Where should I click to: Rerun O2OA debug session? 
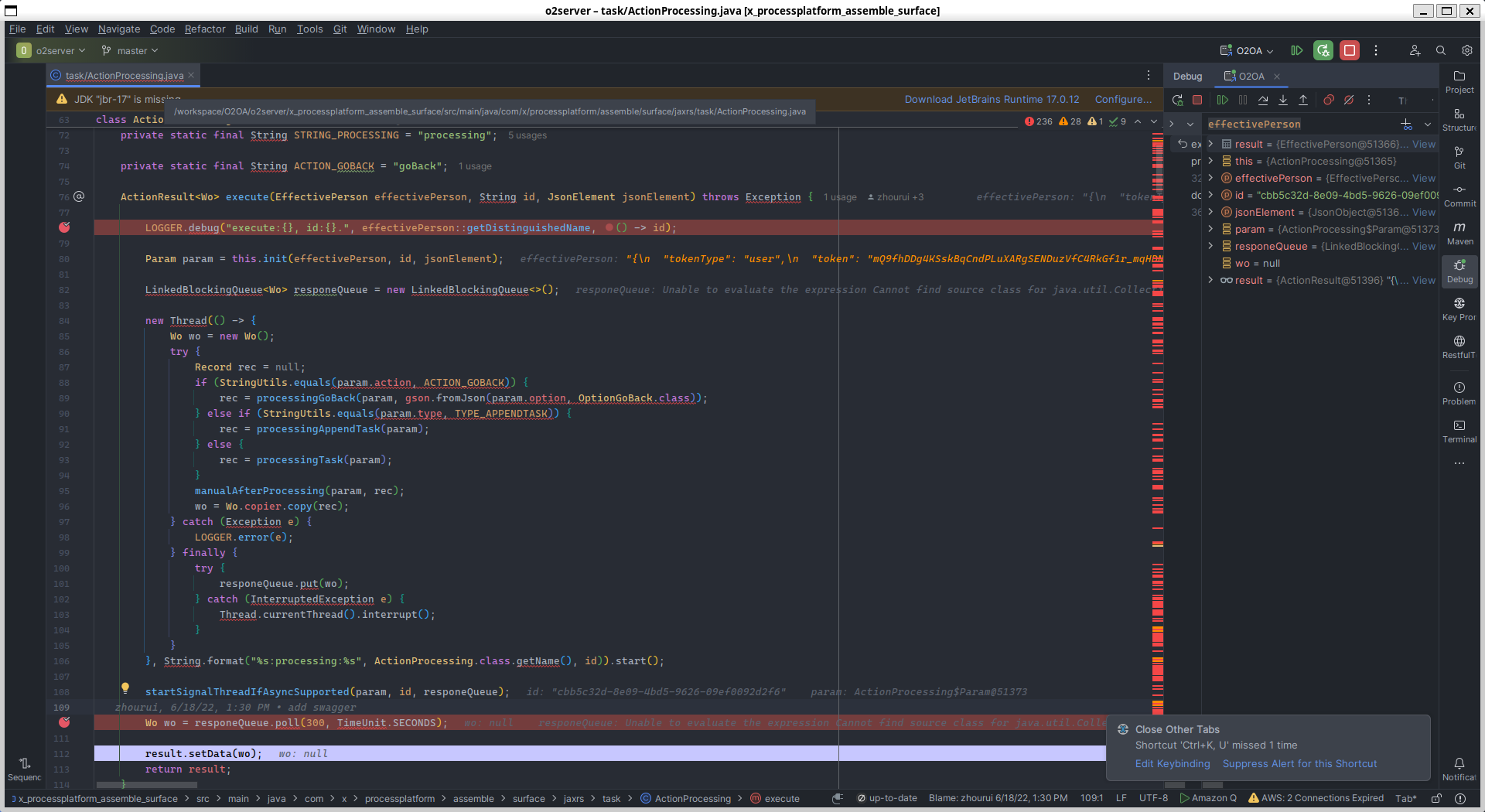tap(1177, 100)
